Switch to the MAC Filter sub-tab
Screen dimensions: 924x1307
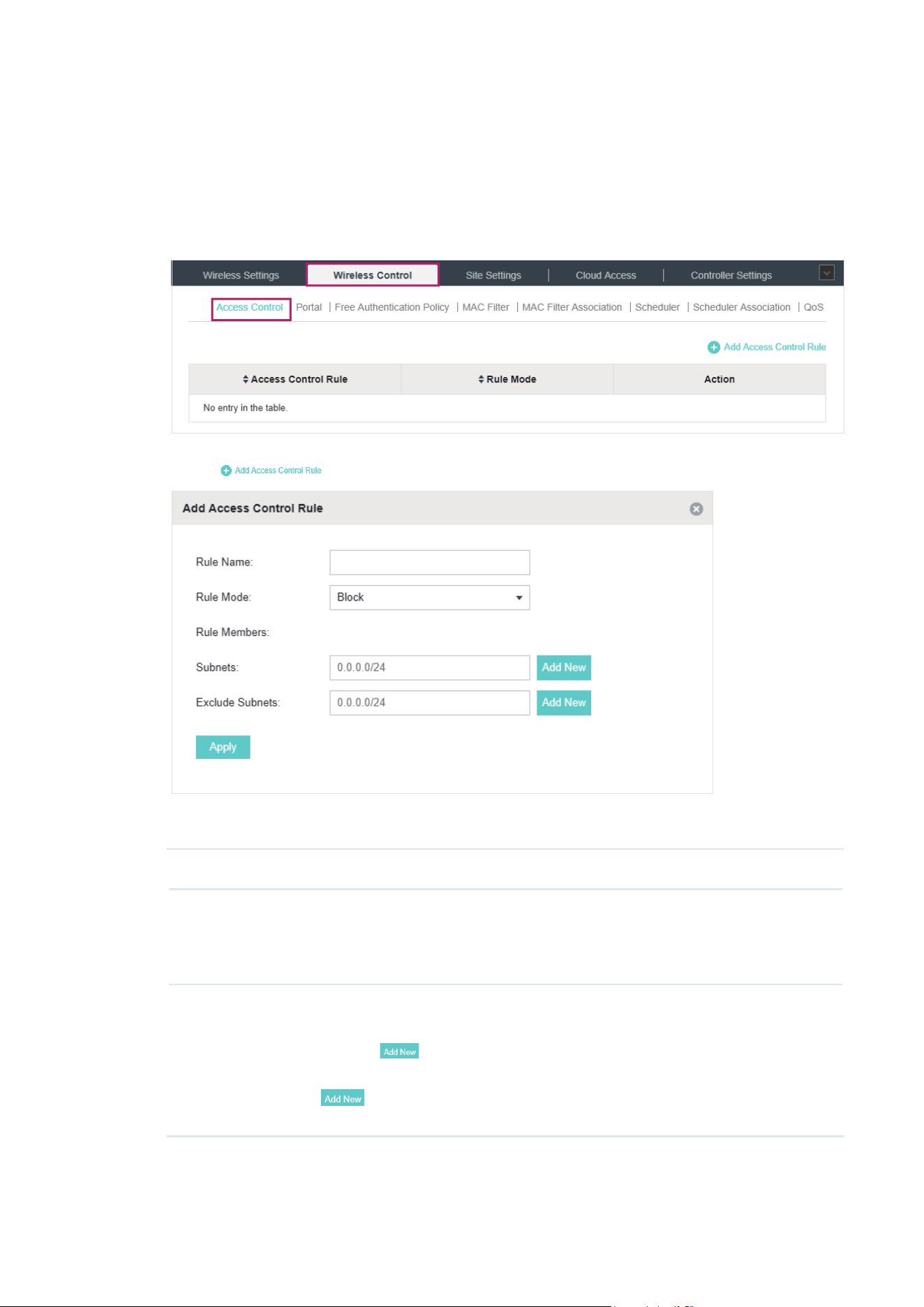486,307
